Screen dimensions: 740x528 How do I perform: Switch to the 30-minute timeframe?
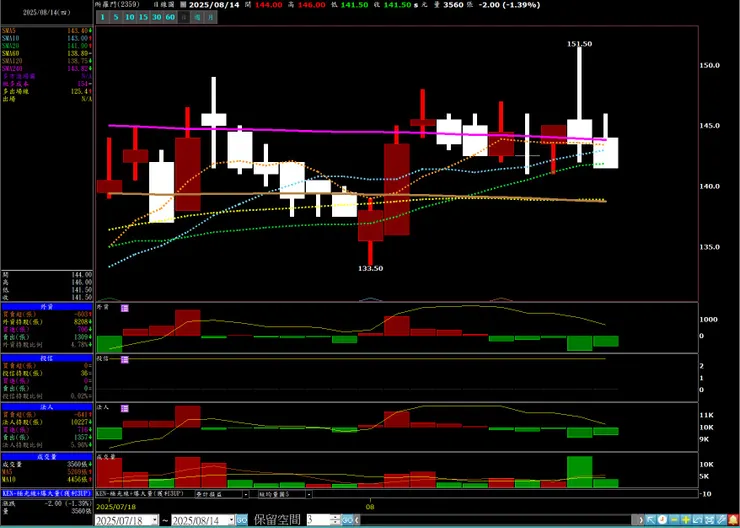157,17
